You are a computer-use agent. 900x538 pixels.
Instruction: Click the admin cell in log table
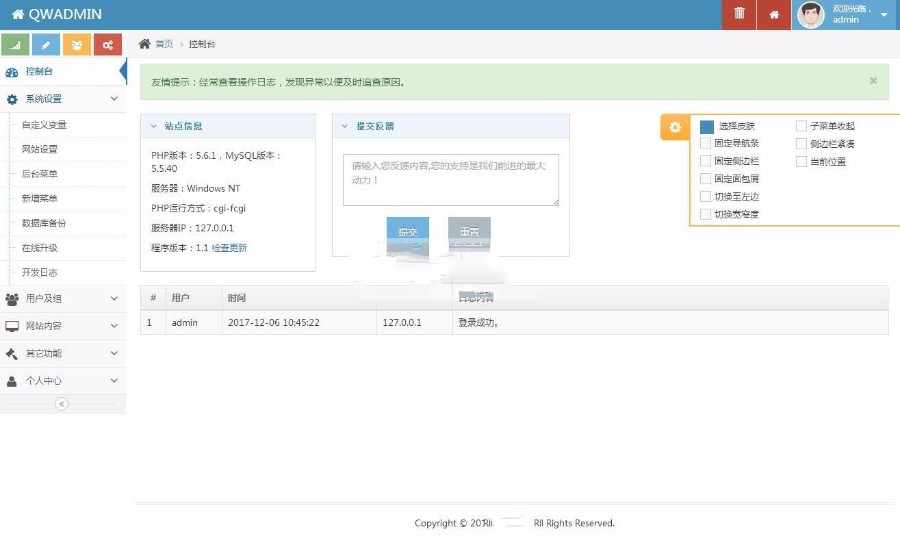click(194, 323)
